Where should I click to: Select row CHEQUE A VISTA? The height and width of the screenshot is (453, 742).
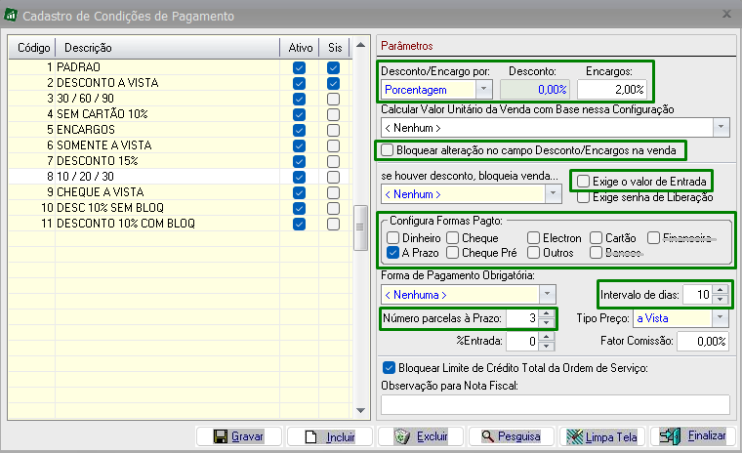[180, 192]
